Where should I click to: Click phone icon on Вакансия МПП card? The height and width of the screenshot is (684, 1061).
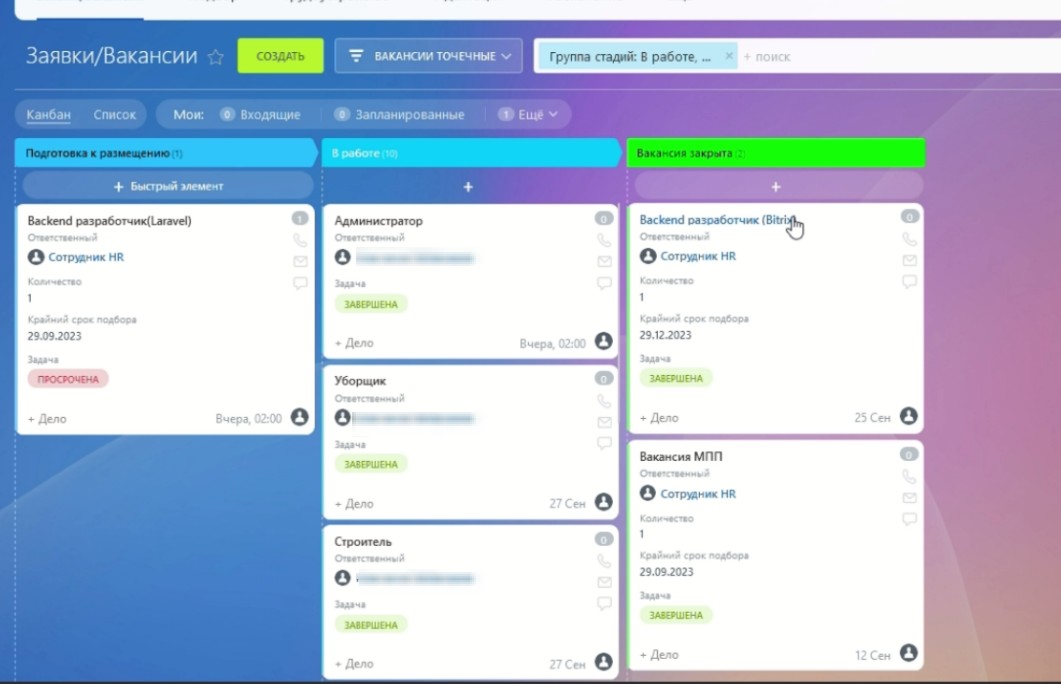(908, 477)
